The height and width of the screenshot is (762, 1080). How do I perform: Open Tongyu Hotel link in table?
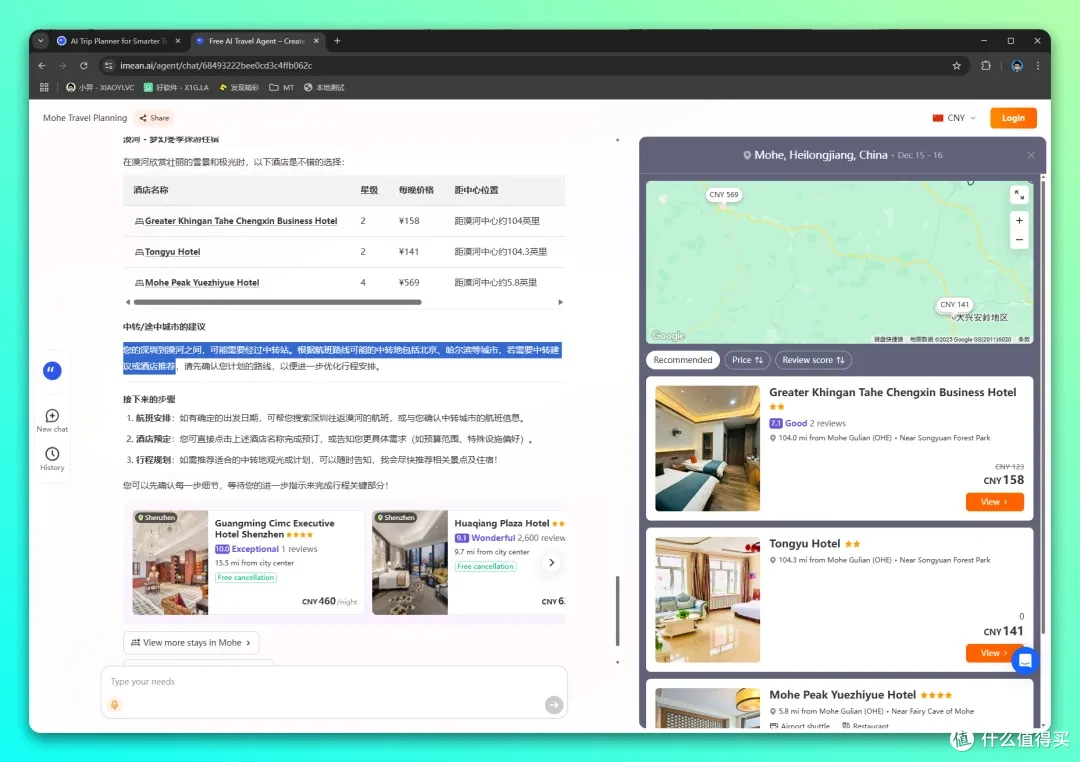tap(172, 252)
